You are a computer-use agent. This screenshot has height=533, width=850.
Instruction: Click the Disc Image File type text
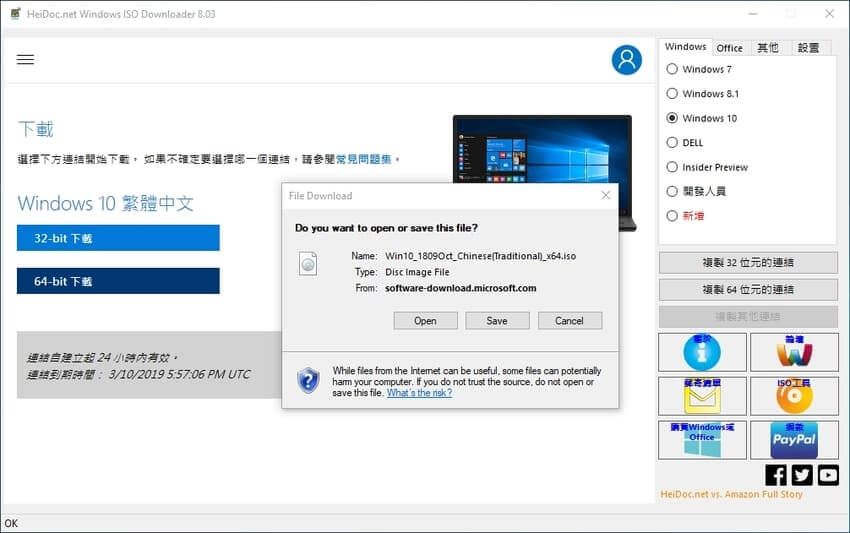(x=417, y=272)
